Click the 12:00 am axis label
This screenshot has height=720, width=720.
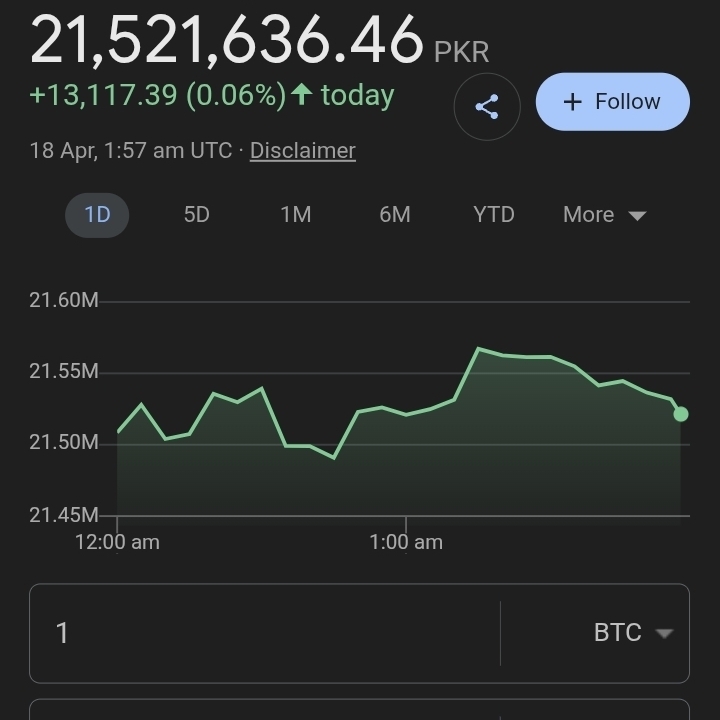click(117, 542)
